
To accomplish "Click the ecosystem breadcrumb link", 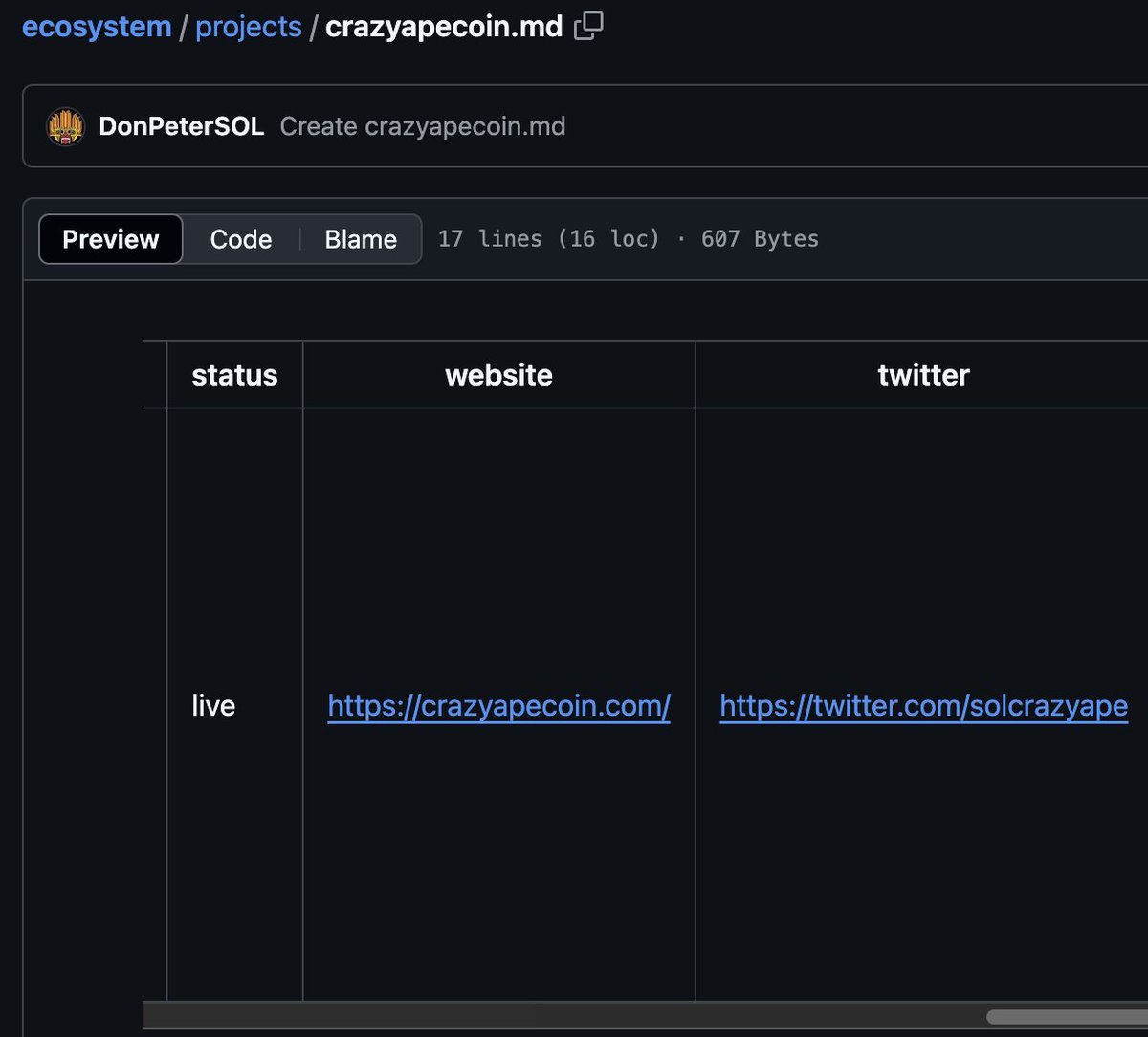I will (96, 26).
